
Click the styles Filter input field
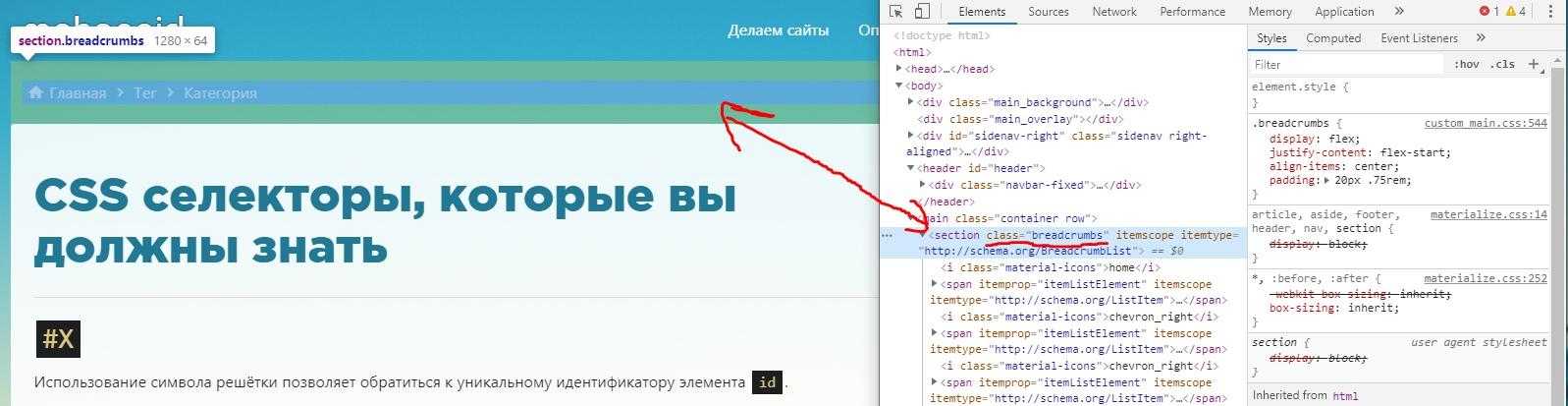(x=1345, y=64)
